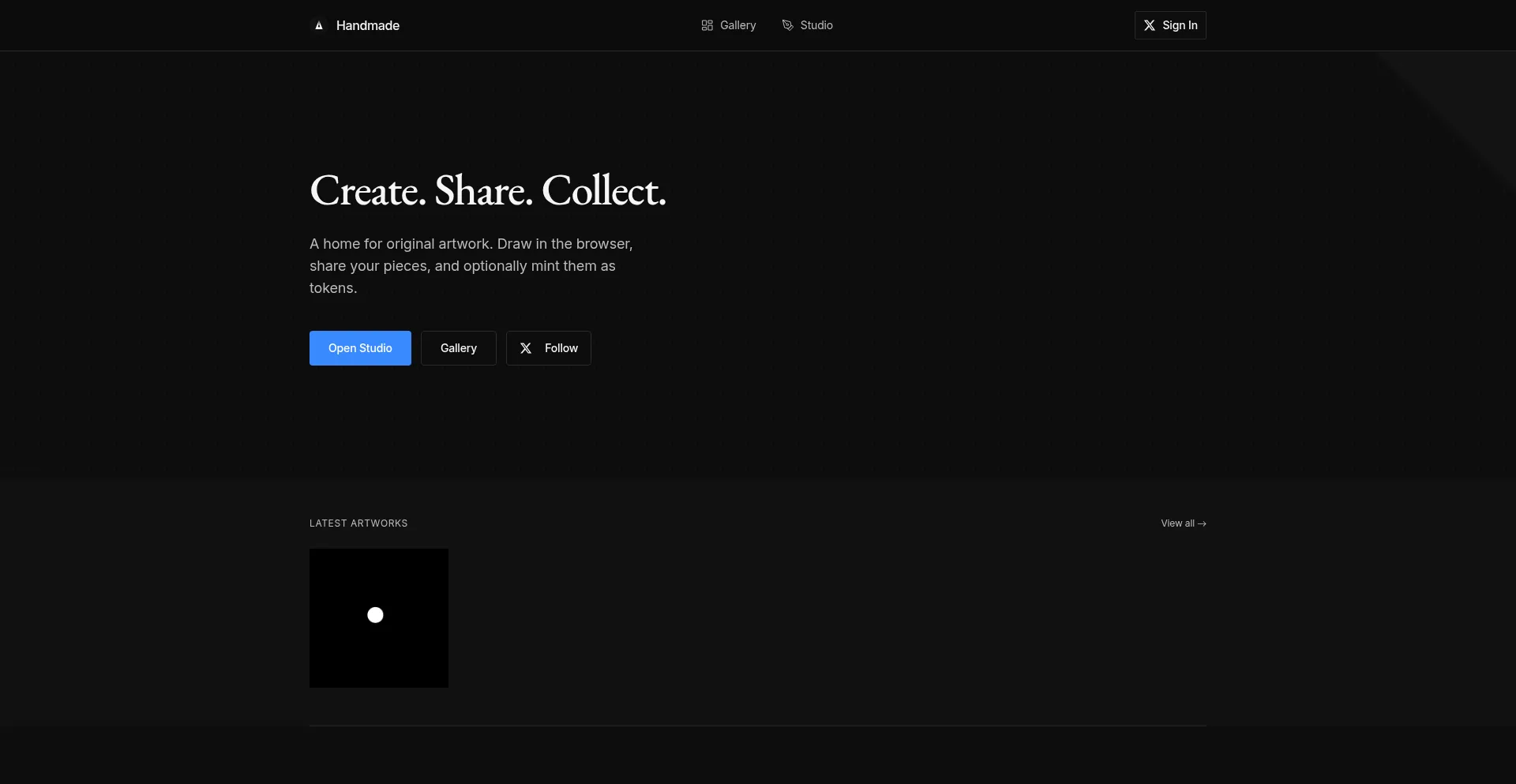Click the arrow next to View all
Screen dimensions: 1516x784
[1202, 523]
